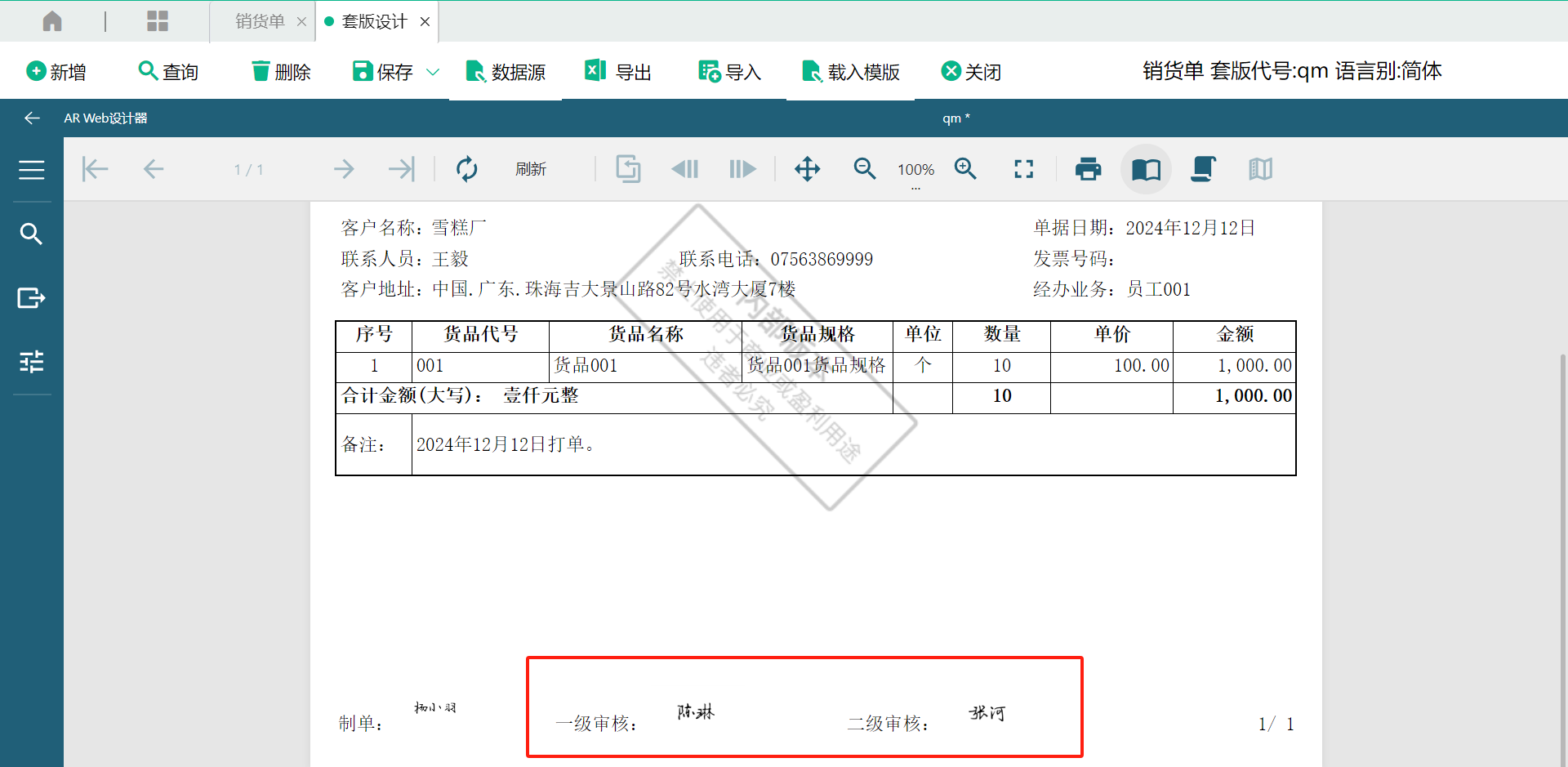Click the refresh circular arrow icon

pyautogui.click(x=466, y=169)
